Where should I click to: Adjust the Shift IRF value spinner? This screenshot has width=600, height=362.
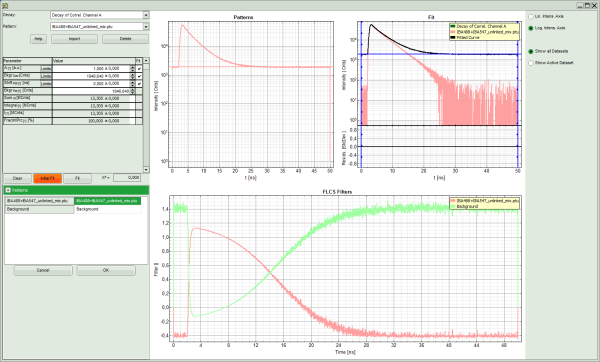[132, 83]
